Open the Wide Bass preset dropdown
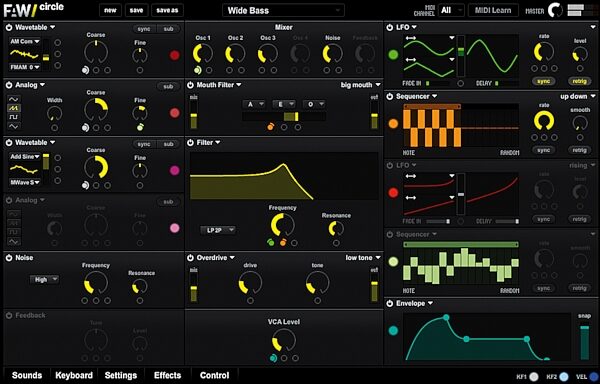This screenshot has width=600, height=384. pos(283,10)
